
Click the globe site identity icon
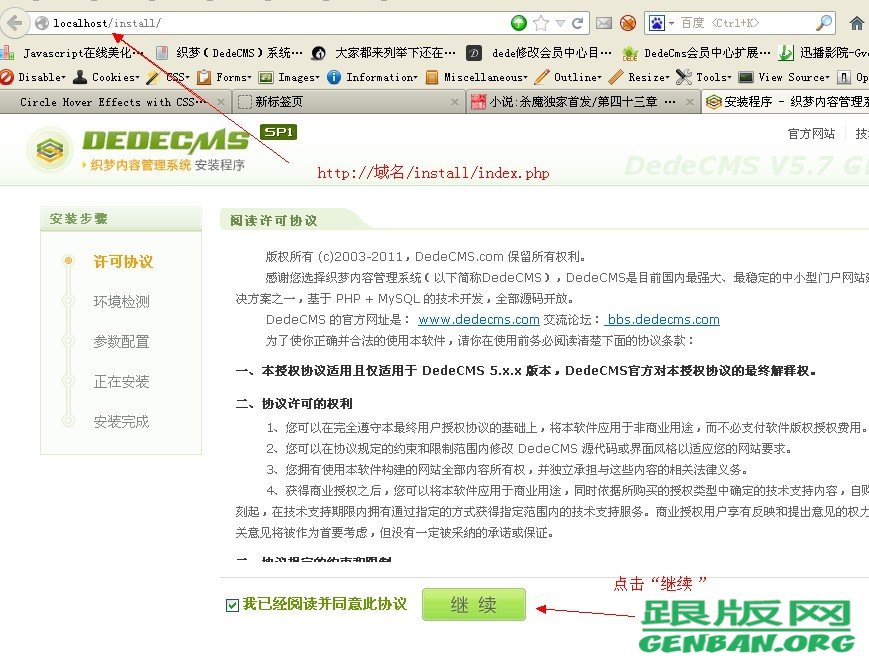[42, 23]
